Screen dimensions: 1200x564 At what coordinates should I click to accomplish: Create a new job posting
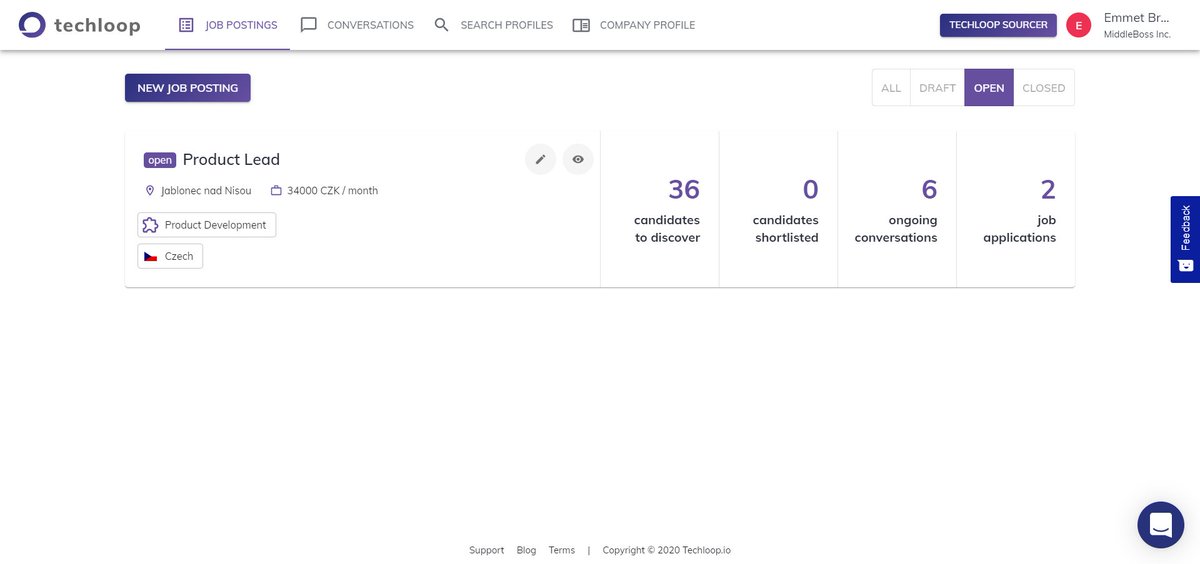(x=188, y=88)
